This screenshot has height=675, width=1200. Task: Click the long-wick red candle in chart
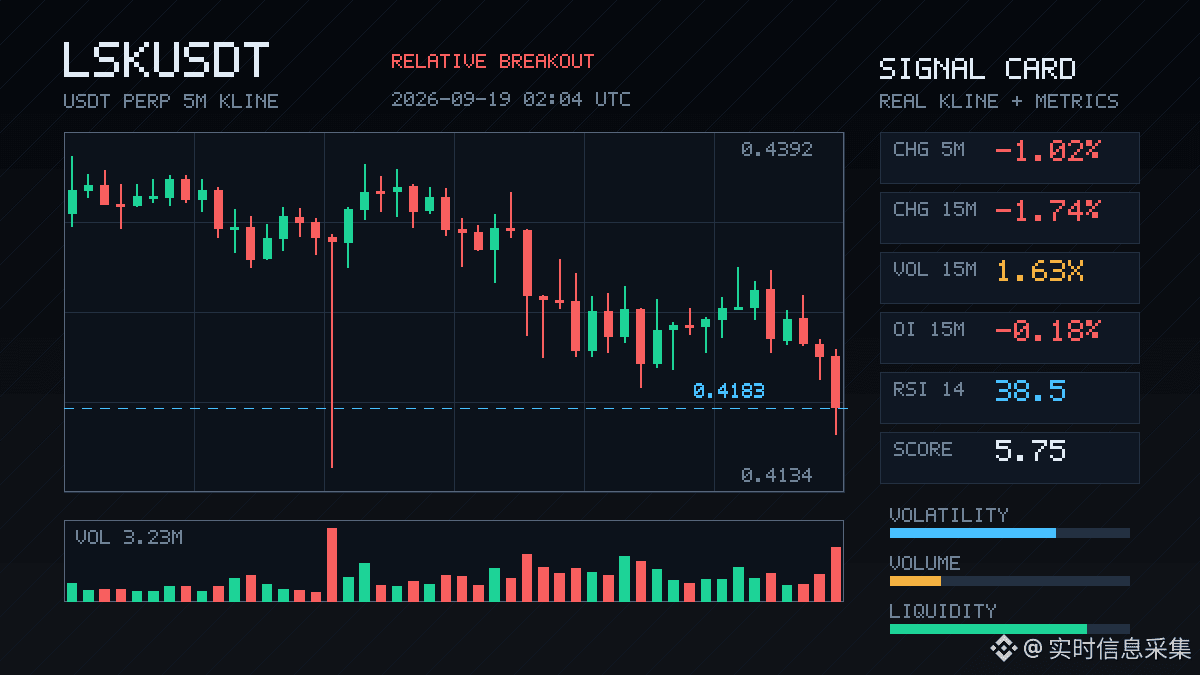(332, 352)
